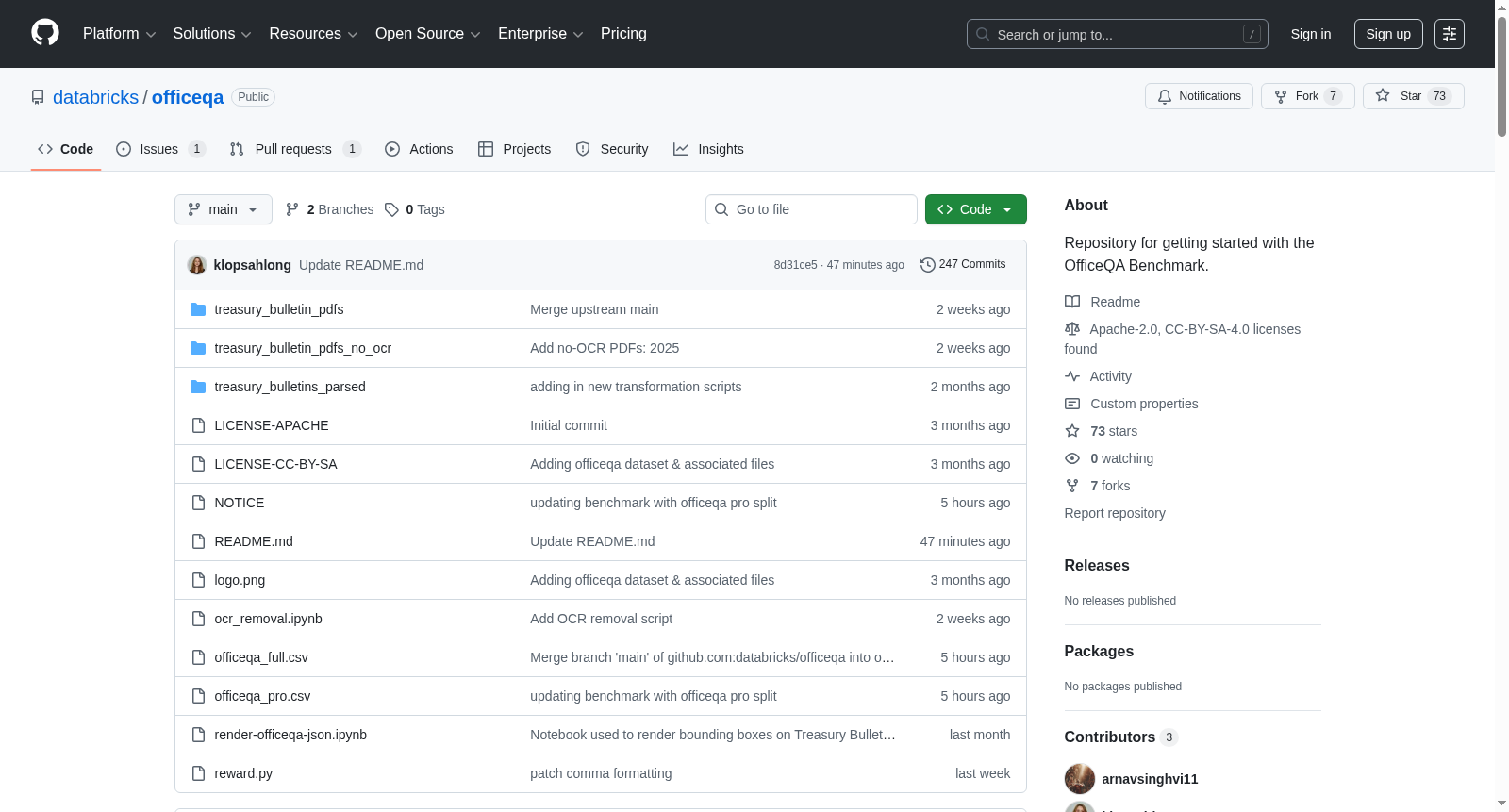Click the LICENSE-APACHE file icon
1509x812 pixels.
tap(198, 425)
